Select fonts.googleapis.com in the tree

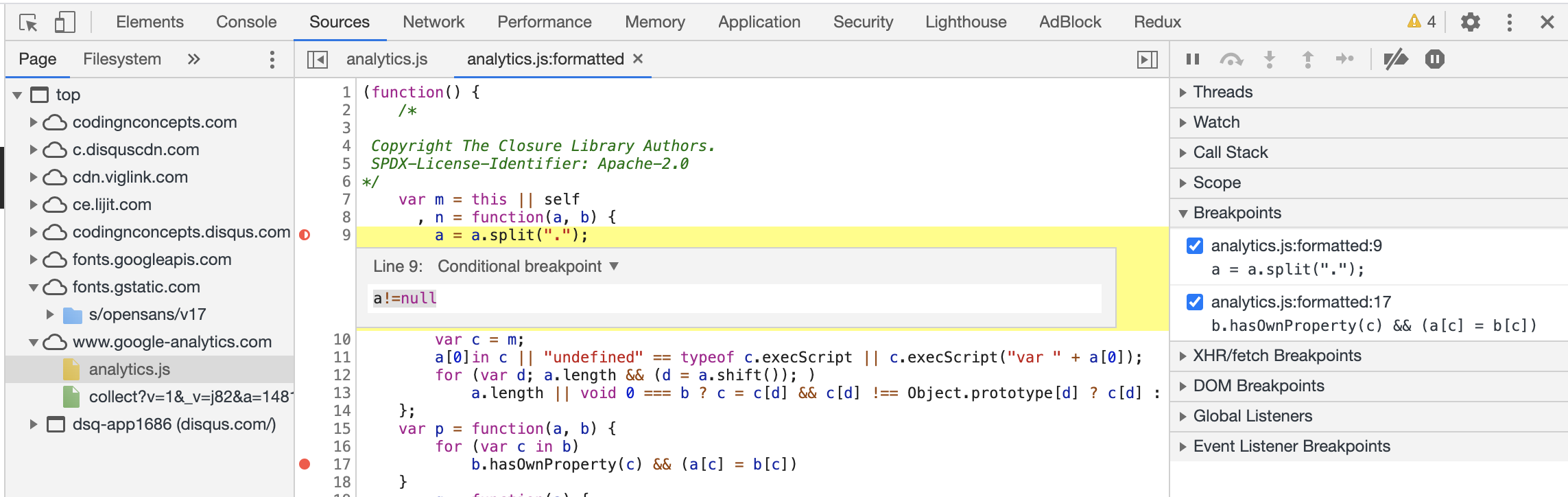152,259
